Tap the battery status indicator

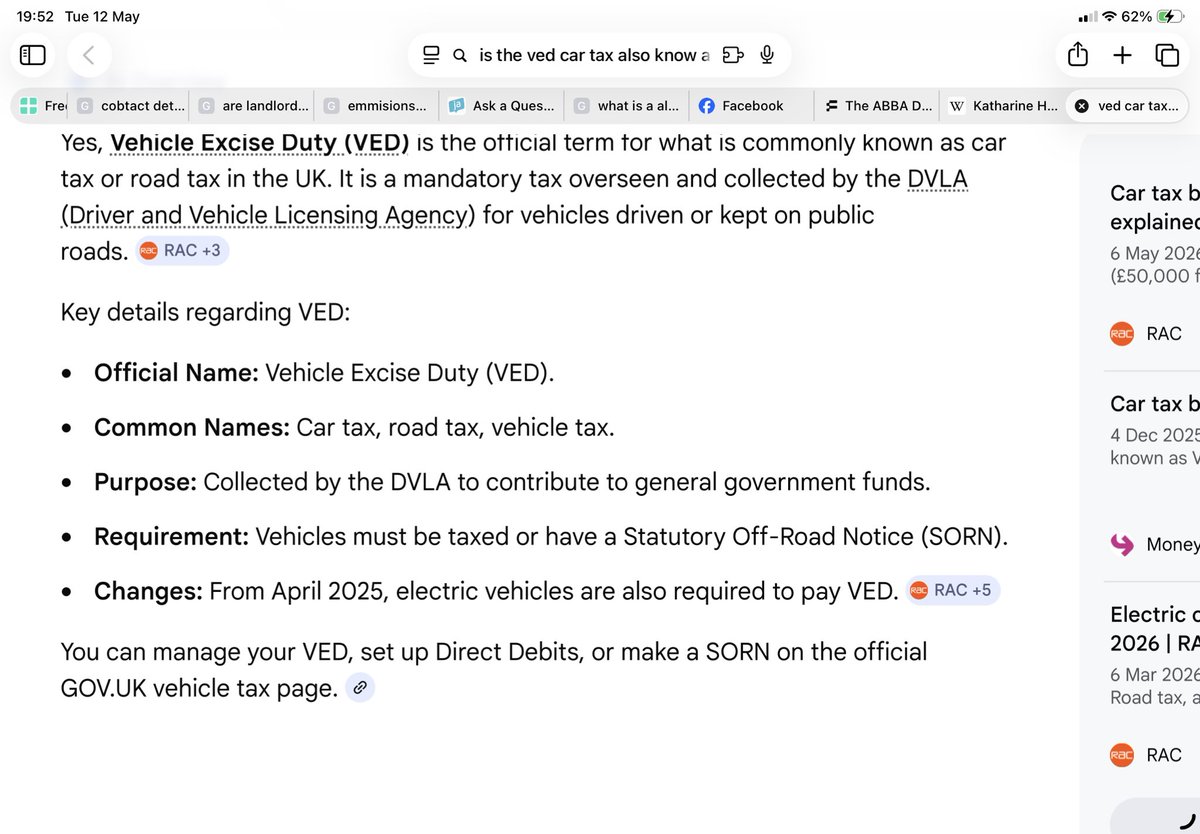point(1169,17)
